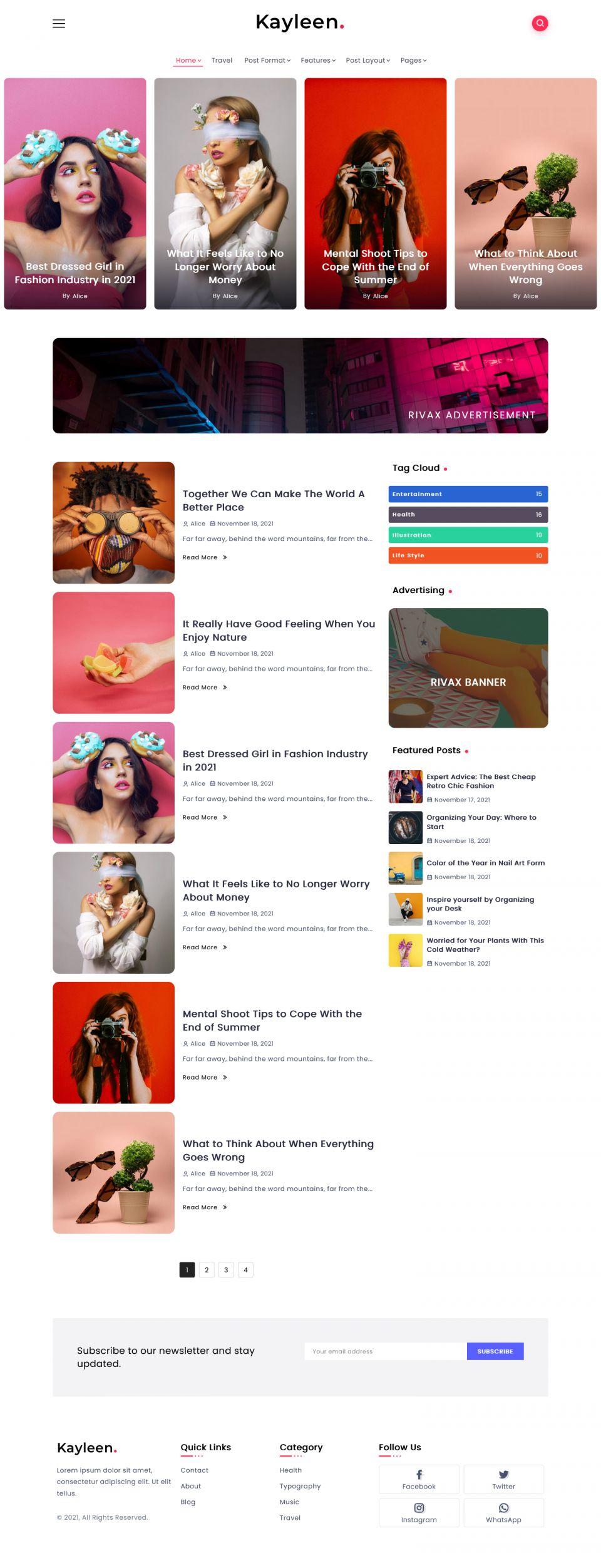Go to pagination page 3
Viewport: 601px width, 1568px height.
226,1269
